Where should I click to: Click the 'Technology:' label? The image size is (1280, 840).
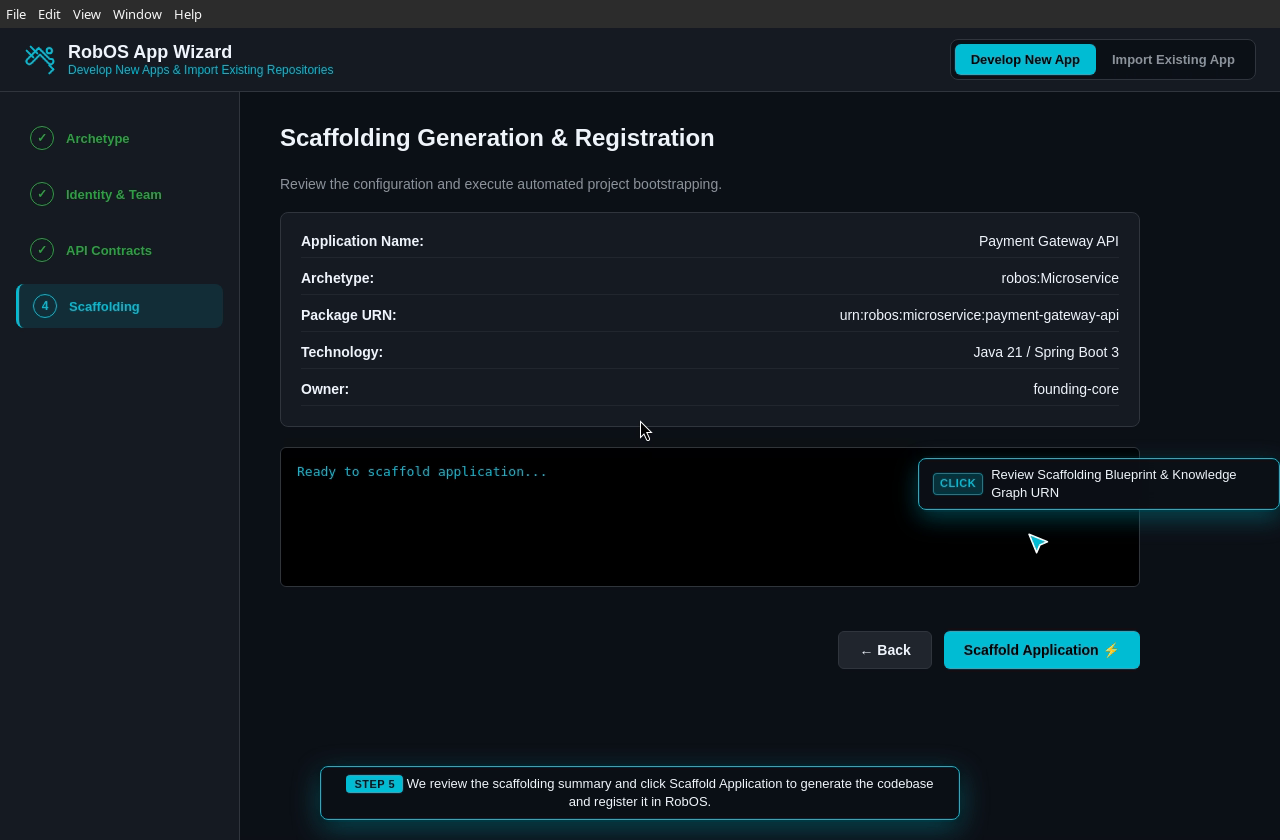coord(342,352)
